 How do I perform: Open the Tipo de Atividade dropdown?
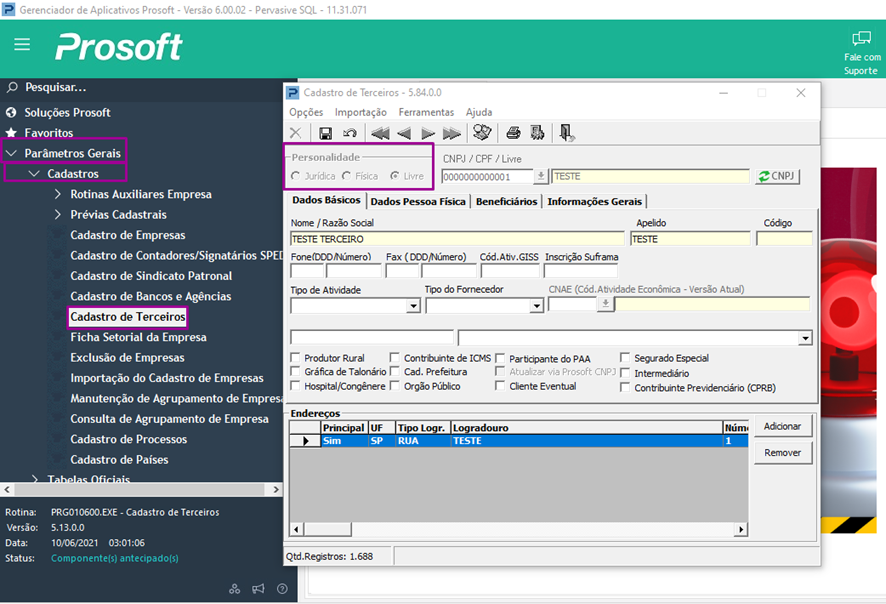tap(413, 306)
